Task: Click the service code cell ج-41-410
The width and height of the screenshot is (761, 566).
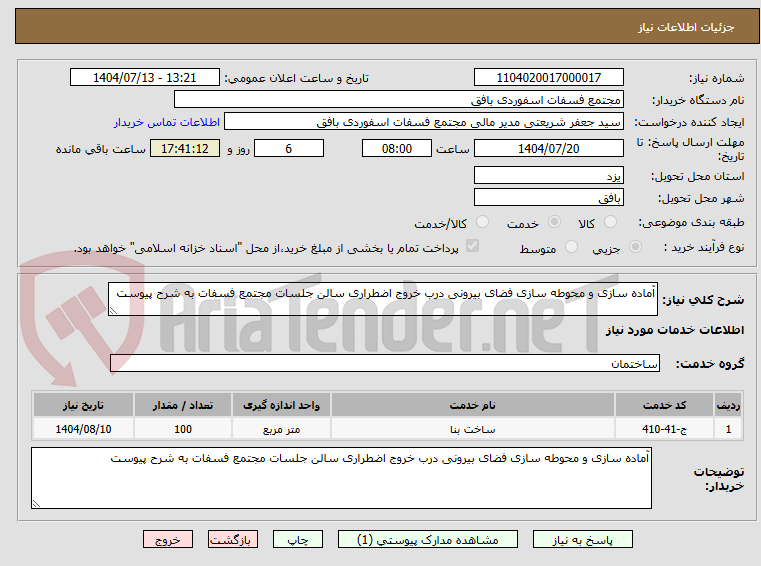Action: (664, 429)
